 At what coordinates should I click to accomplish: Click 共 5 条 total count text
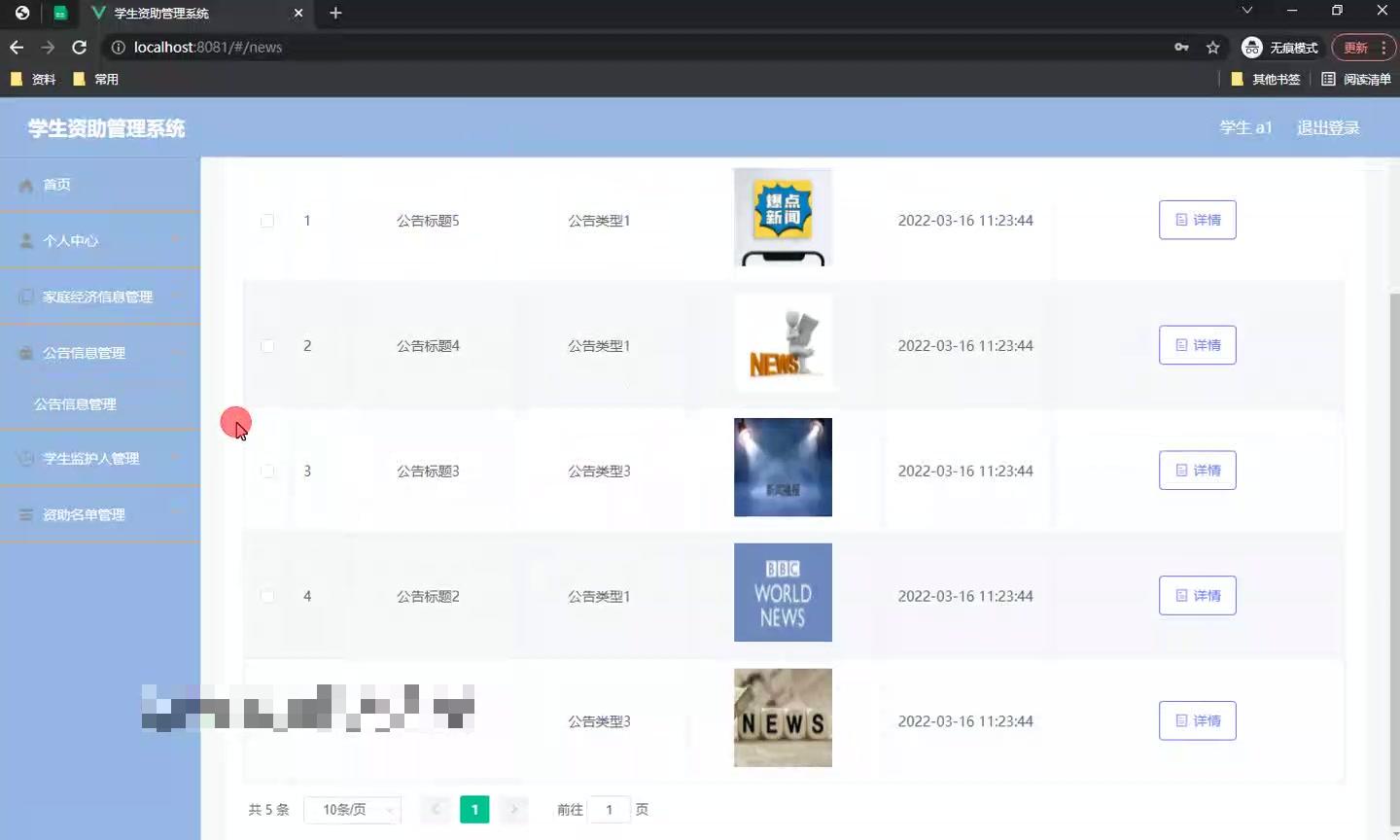click(268, 810)
